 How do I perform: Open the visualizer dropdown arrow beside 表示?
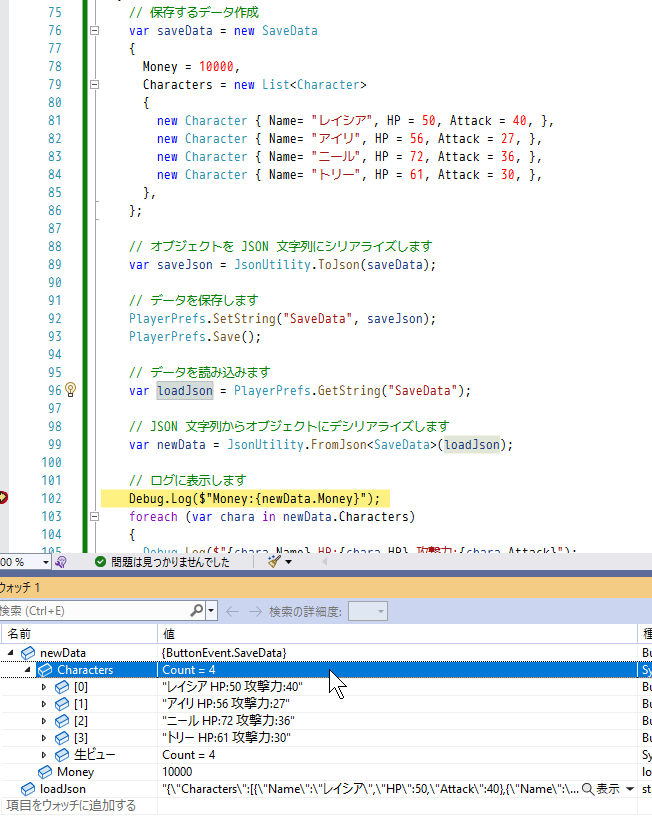[629, 789]
